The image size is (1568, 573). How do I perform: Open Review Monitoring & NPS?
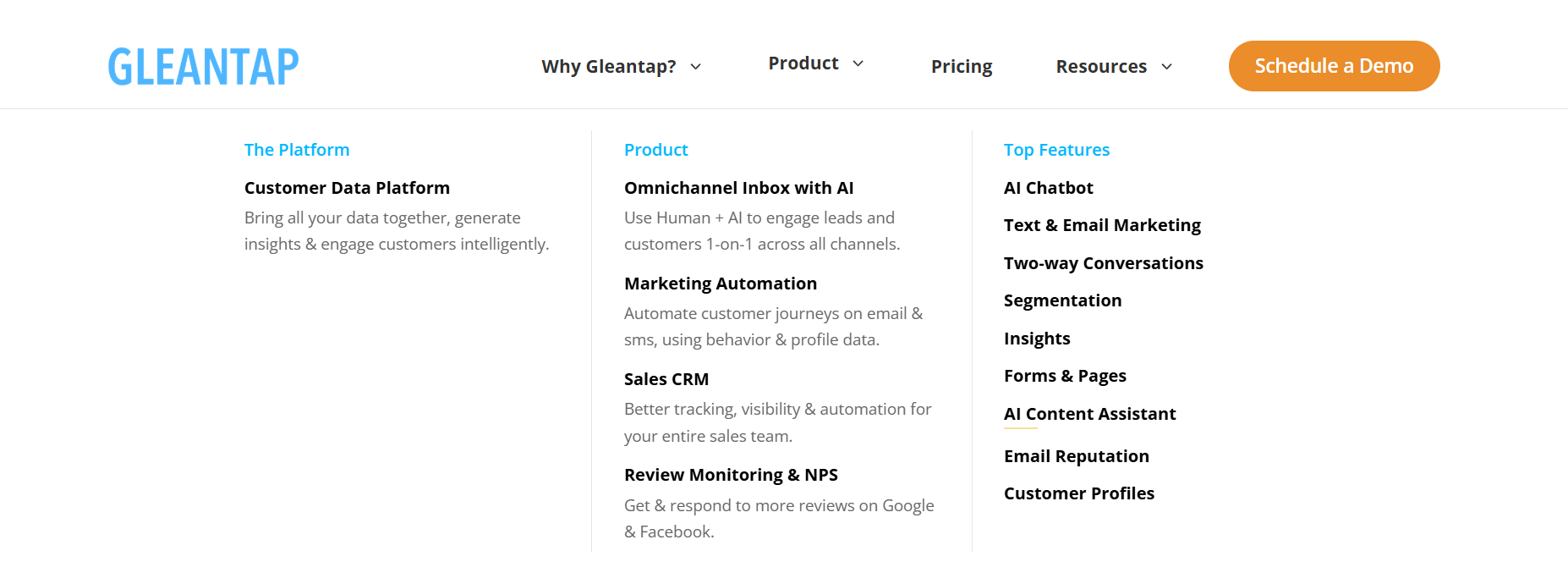click(731, 475)
